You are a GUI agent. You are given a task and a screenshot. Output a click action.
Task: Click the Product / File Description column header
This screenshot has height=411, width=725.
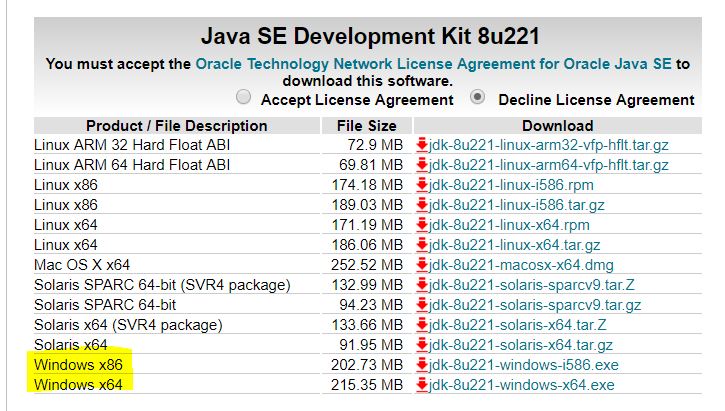tap(177, 126)
